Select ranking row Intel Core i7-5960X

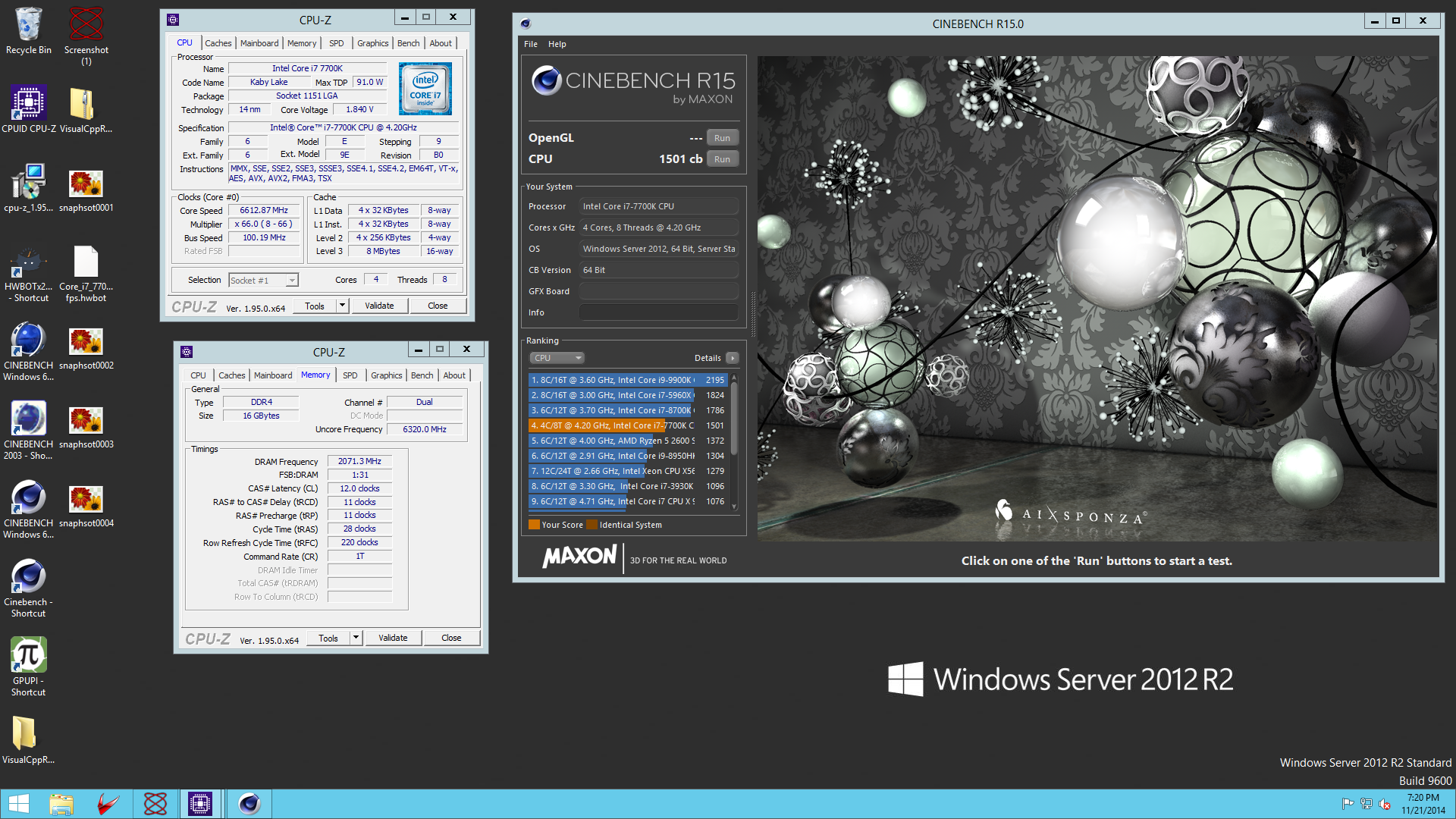tap(628, 395)
